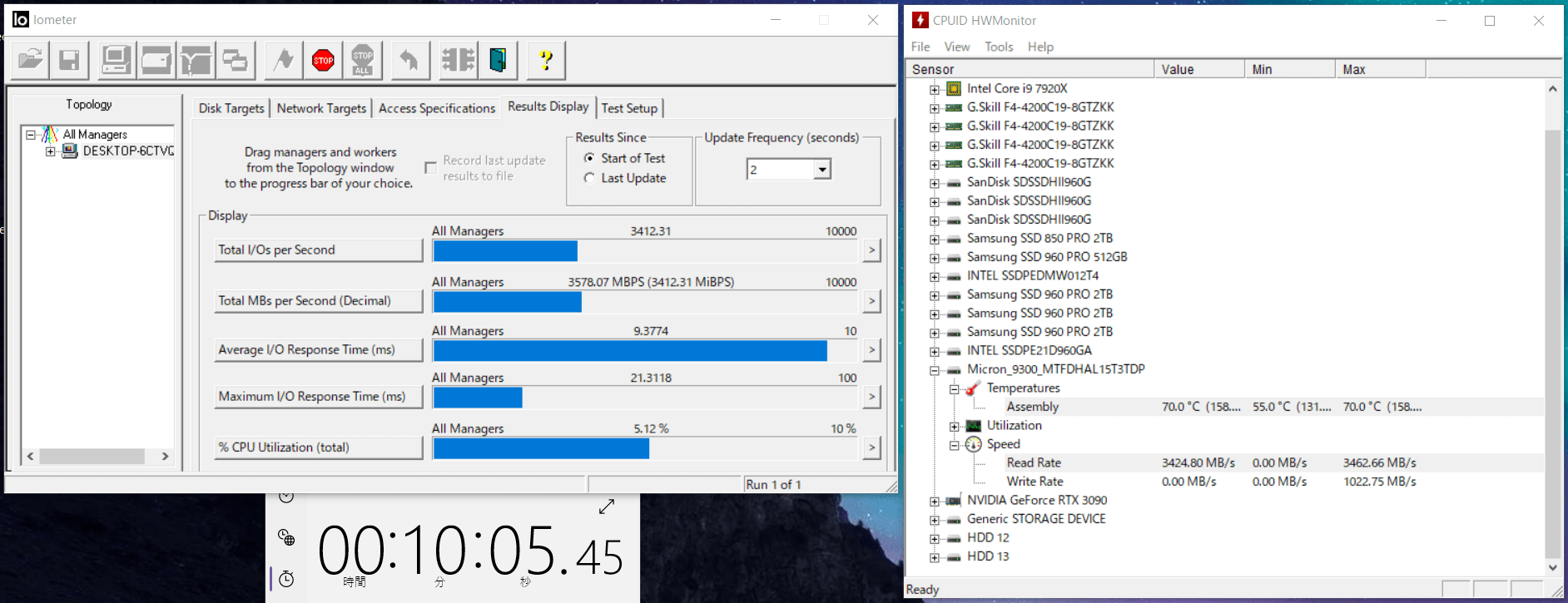Expand the Utilization node in HWMonitor
This screenshot has height=603, width=1568.
[955, 426]
